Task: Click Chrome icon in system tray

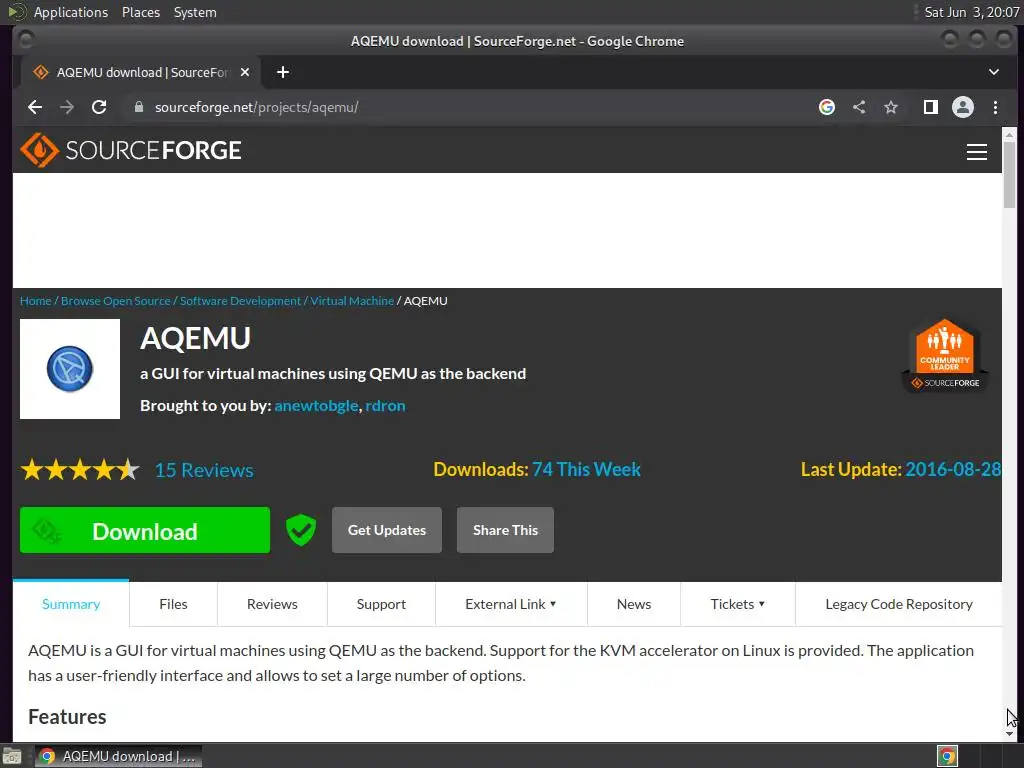Action: point(947,756)
